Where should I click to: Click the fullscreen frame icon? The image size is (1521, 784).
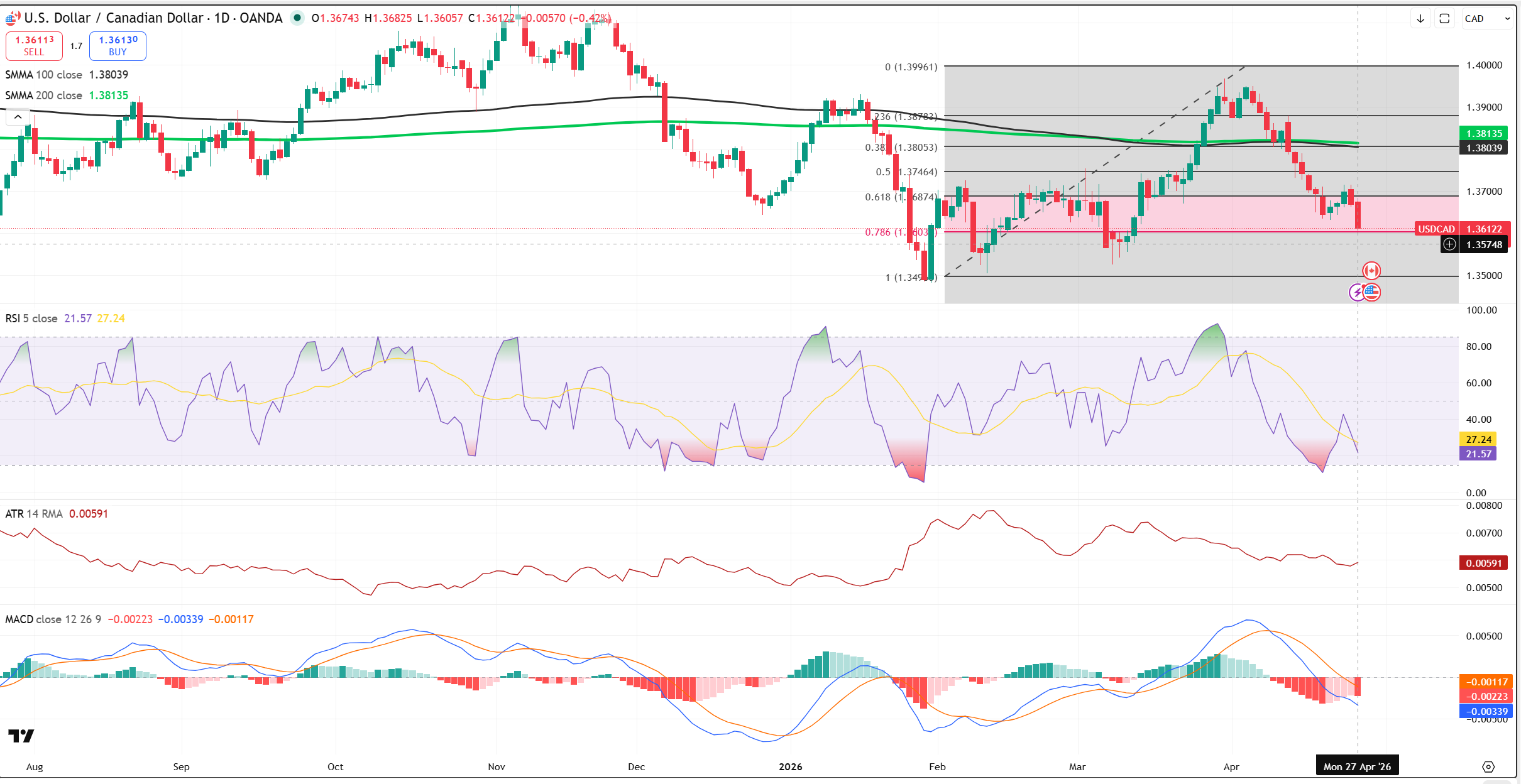(1444, 19)
